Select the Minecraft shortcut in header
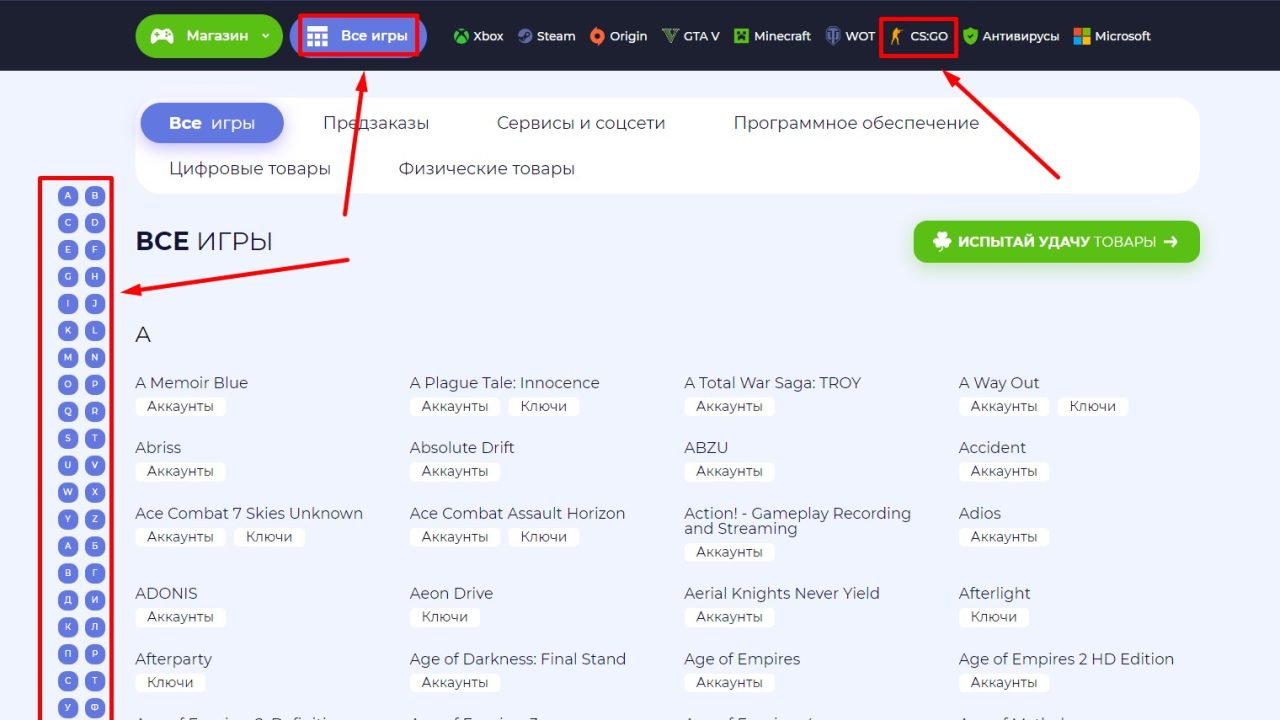The width and height of the screenshot is (1280, 720). click(x=772, y=36)
